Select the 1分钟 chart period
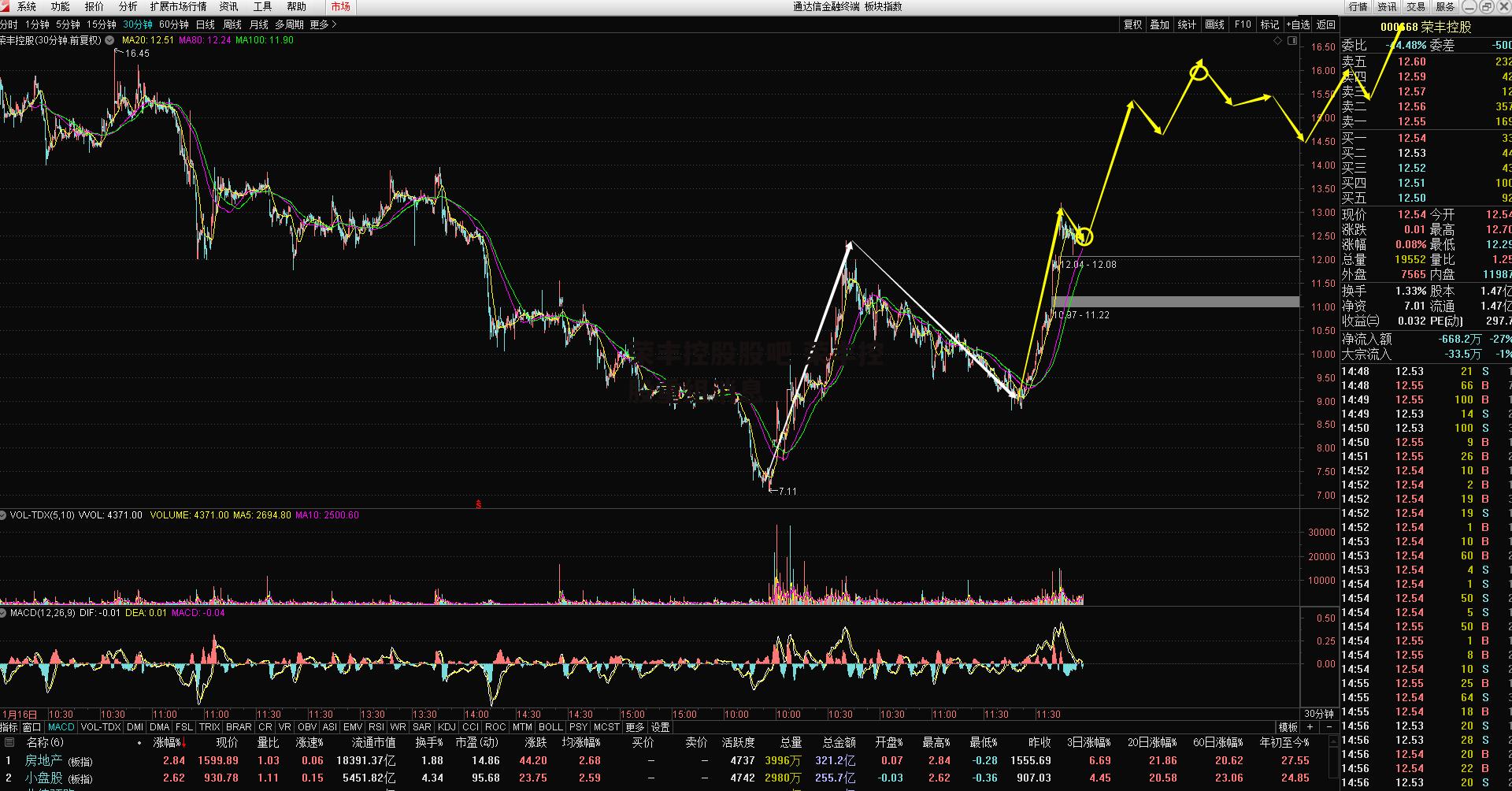The image size is (1512, 791). (37, 24)
